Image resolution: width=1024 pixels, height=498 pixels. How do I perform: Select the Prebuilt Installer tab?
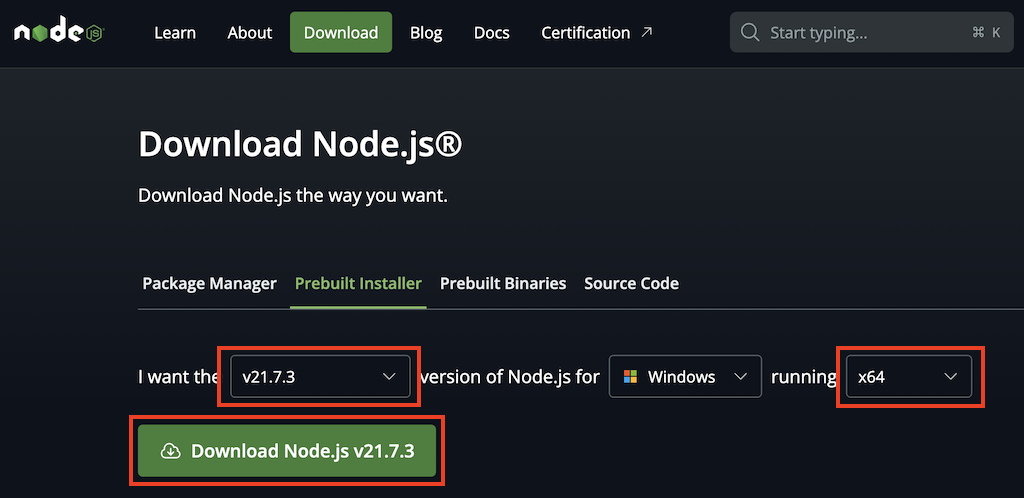(x=358, y=283)
